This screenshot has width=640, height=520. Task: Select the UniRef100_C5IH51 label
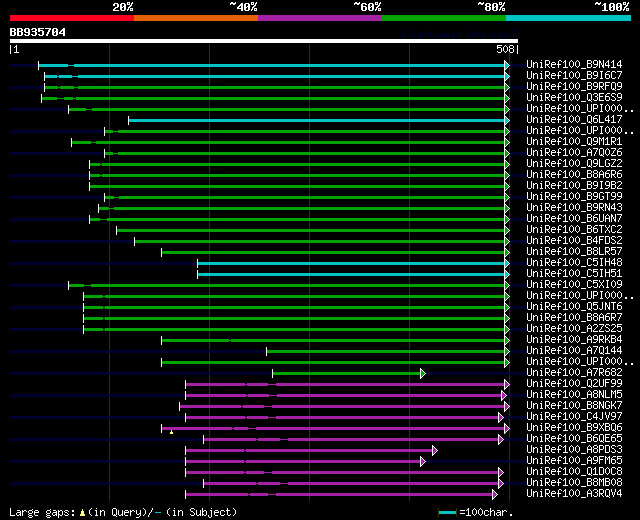(574, 274)
